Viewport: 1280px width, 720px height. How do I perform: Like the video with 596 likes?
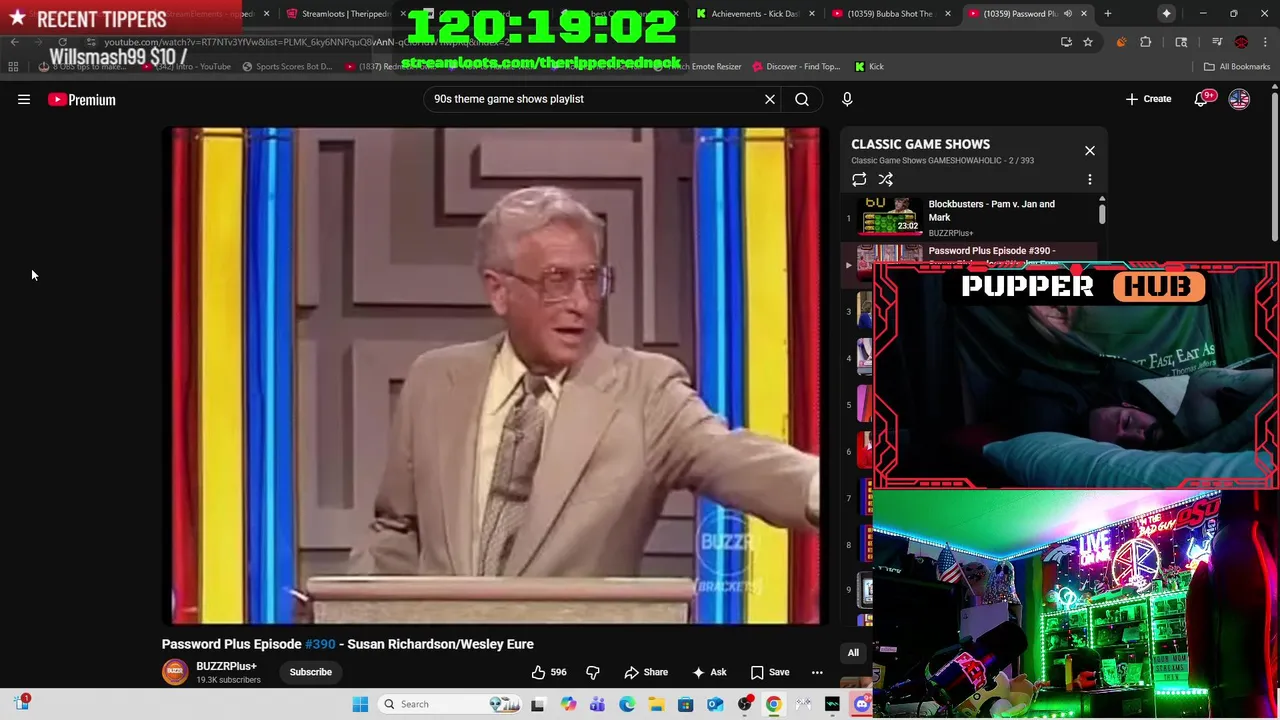[x=549, y=672]
